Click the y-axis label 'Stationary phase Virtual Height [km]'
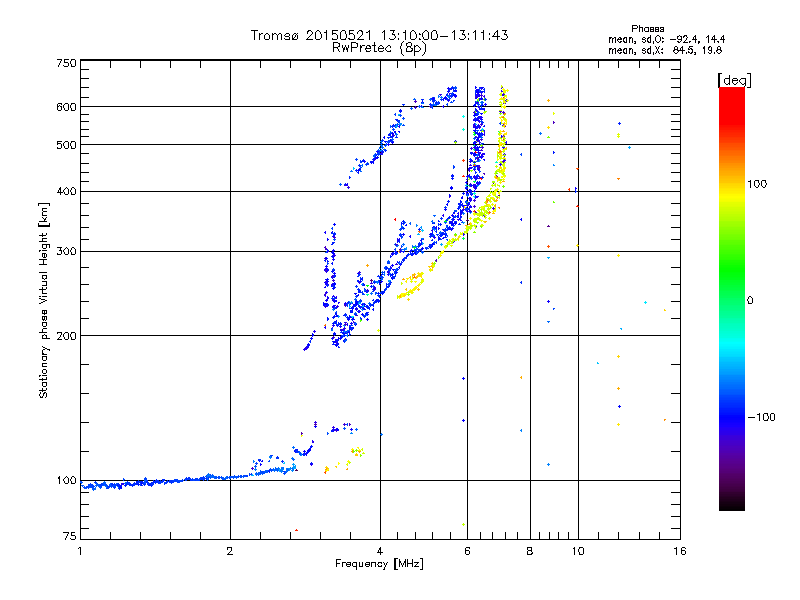 coord(43,300)
